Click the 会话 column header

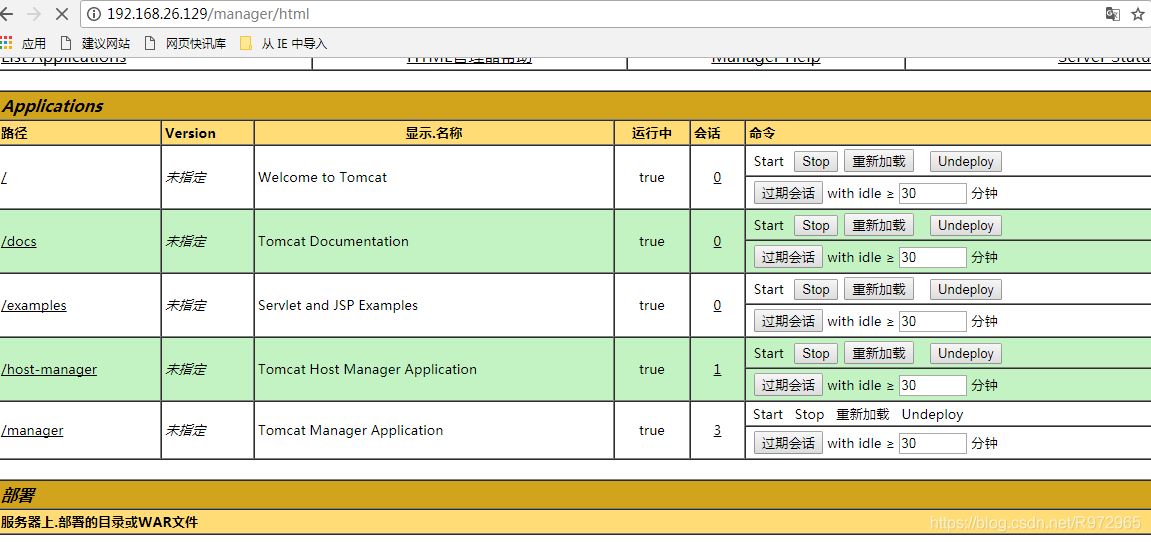717,133
